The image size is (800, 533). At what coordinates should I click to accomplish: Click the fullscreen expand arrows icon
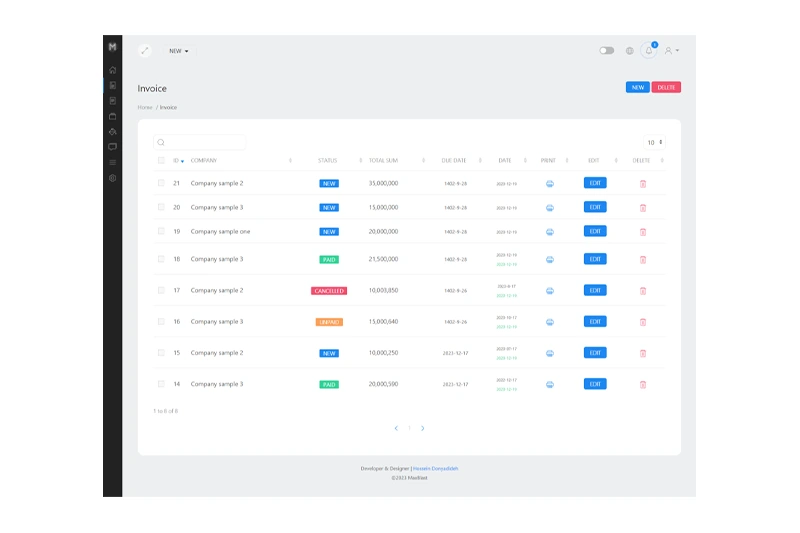click(x=145, y=50)
